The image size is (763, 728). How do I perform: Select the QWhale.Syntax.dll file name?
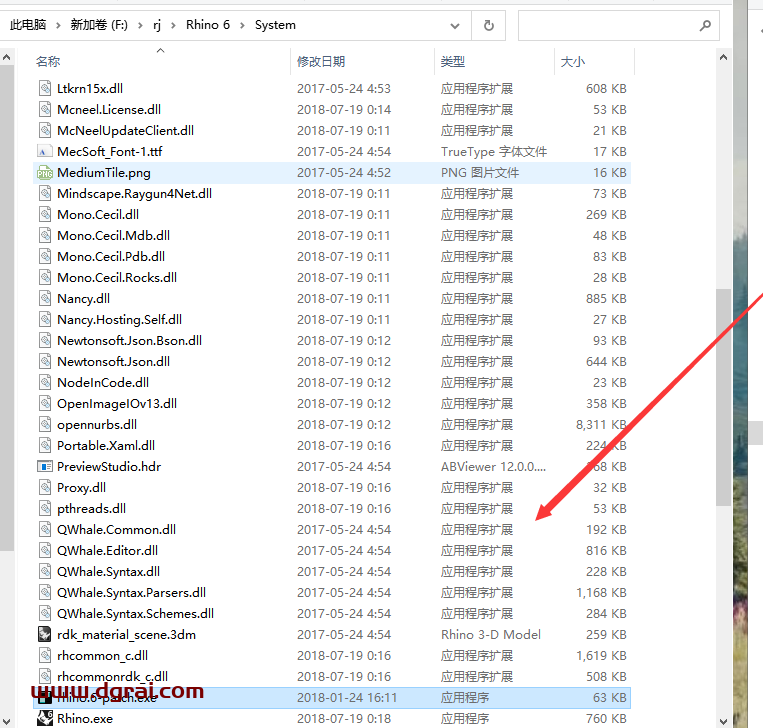pos(109,572)
